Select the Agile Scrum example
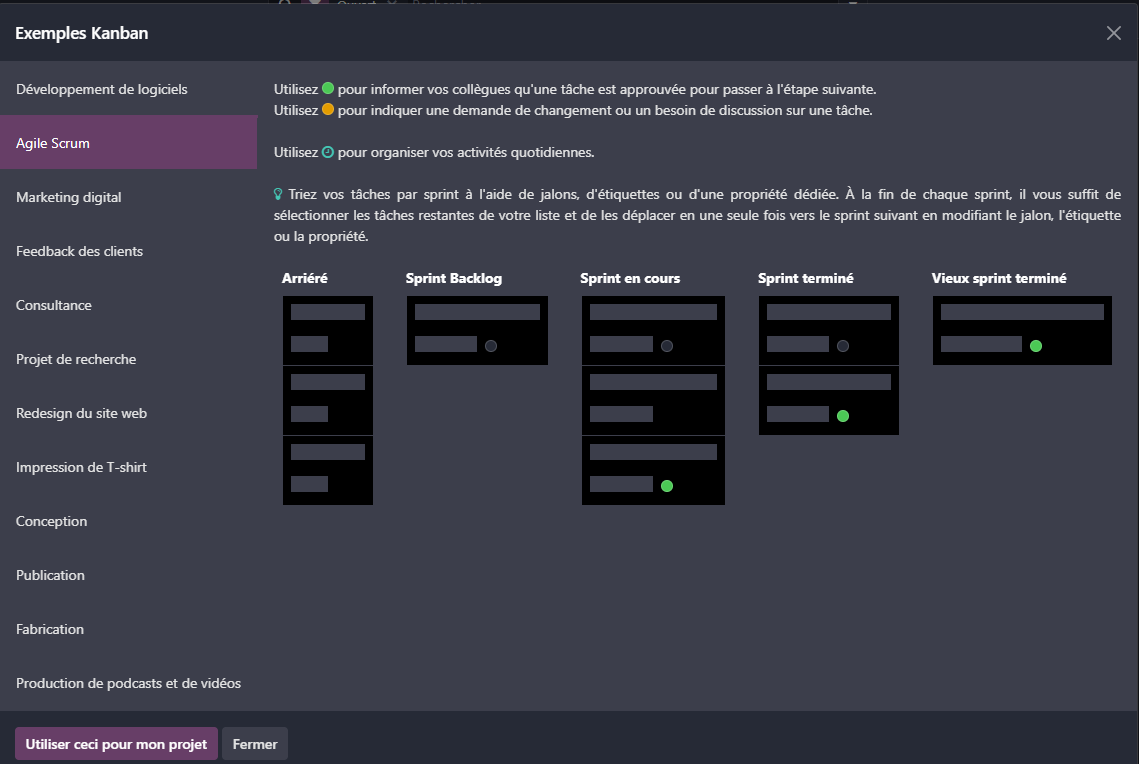 (x=53, y=143)
